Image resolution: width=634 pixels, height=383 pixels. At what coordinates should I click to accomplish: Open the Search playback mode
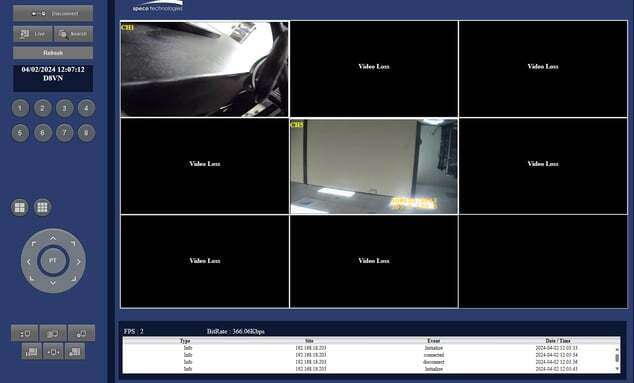pyautogui.click(x=74, y=34)
